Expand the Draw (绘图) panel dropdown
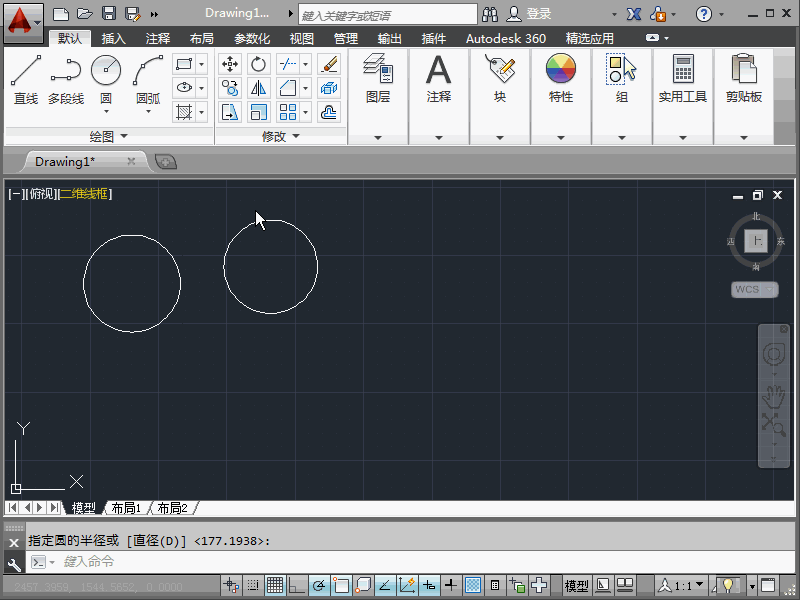 click(x=108, y=136)
